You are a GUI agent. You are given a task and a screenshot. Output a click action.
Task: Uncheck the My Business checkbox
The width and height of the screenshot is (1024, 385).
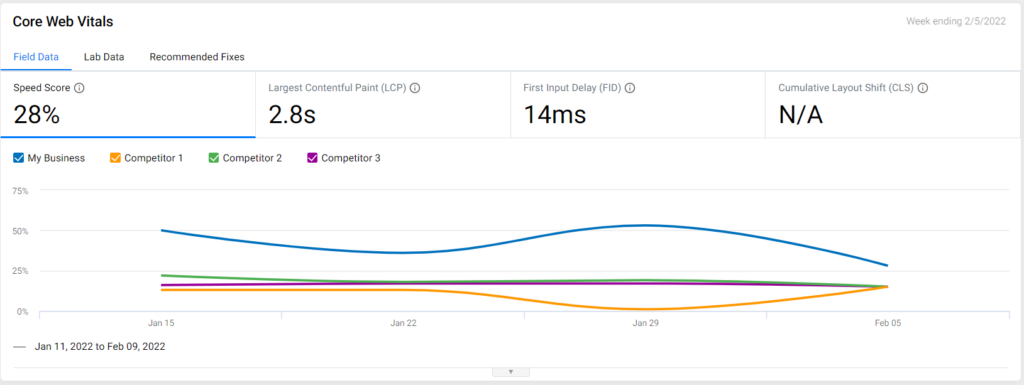[19, 158]
